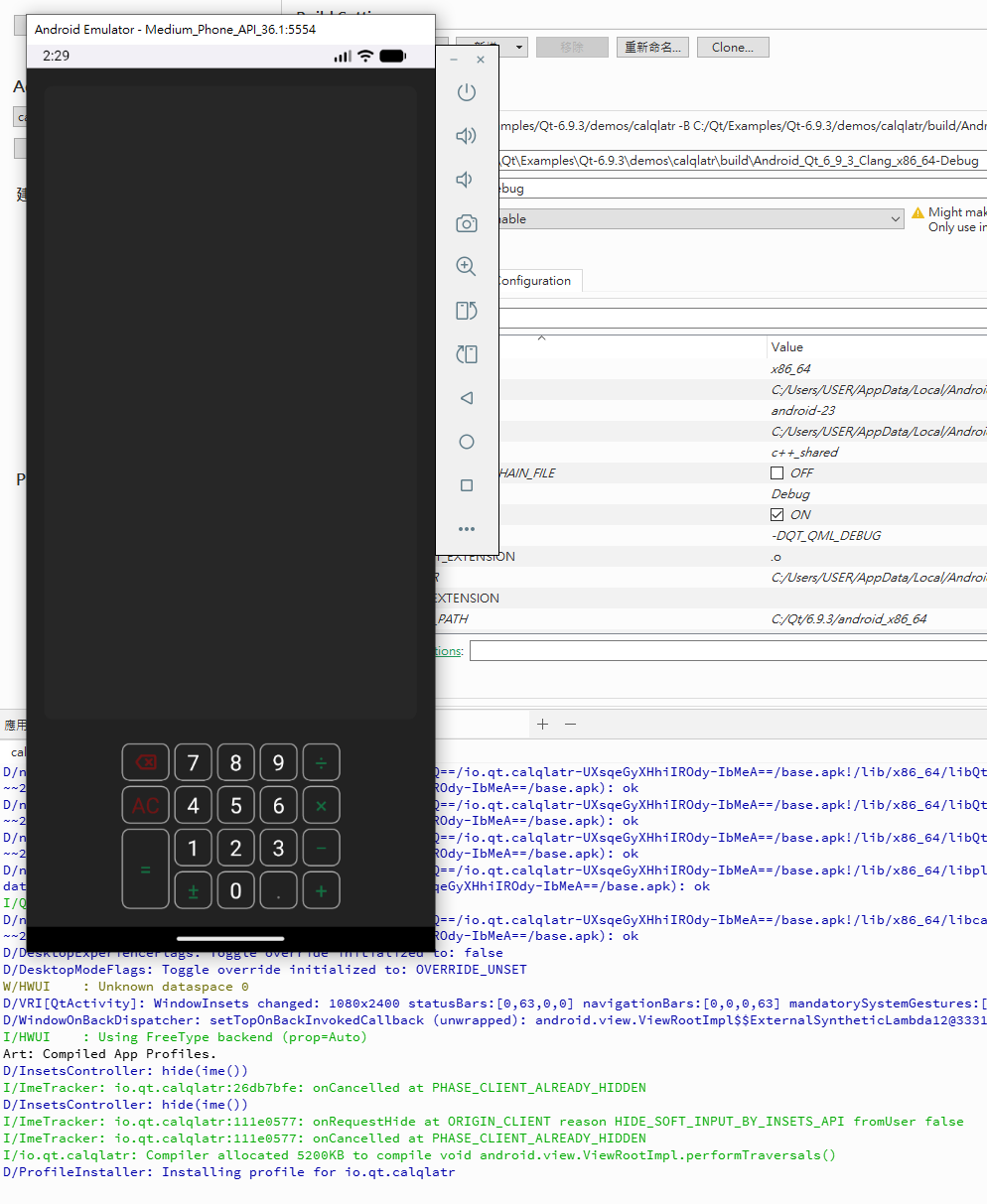The width and height of the screenshot is (987, 1204).
Task: Tap the calculator equals key
Action: coord(145,870)
